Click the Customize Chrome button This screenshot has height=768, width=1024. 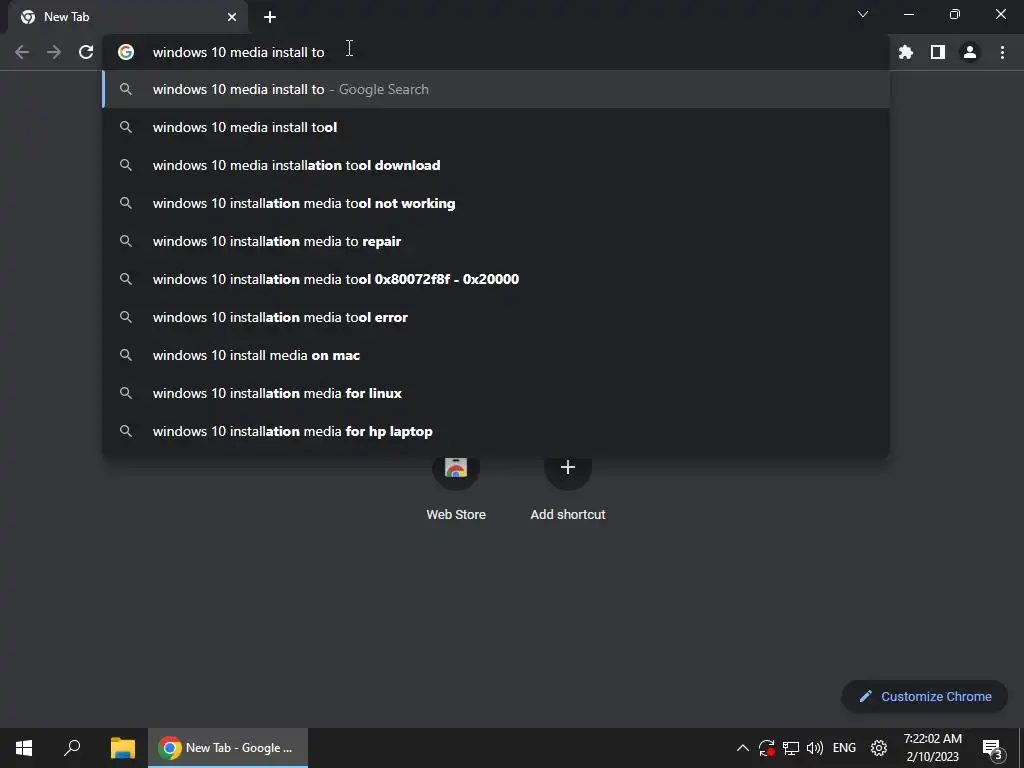(x=924, y=696)
